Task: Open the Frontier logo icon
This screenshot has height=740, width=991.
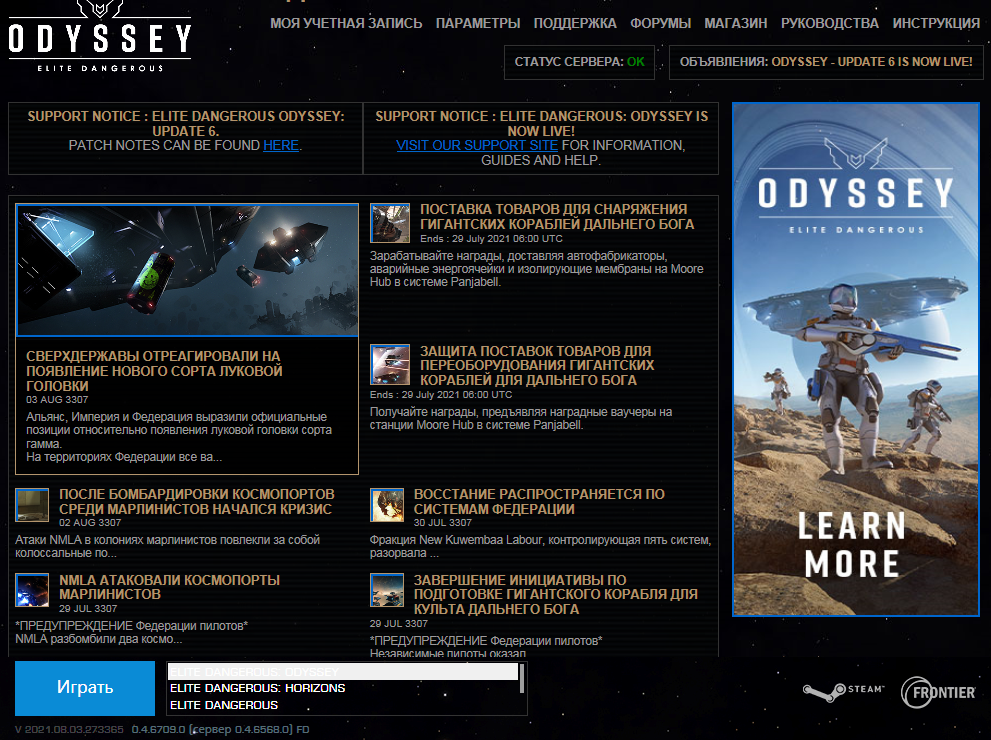Action: click(938, 693)
